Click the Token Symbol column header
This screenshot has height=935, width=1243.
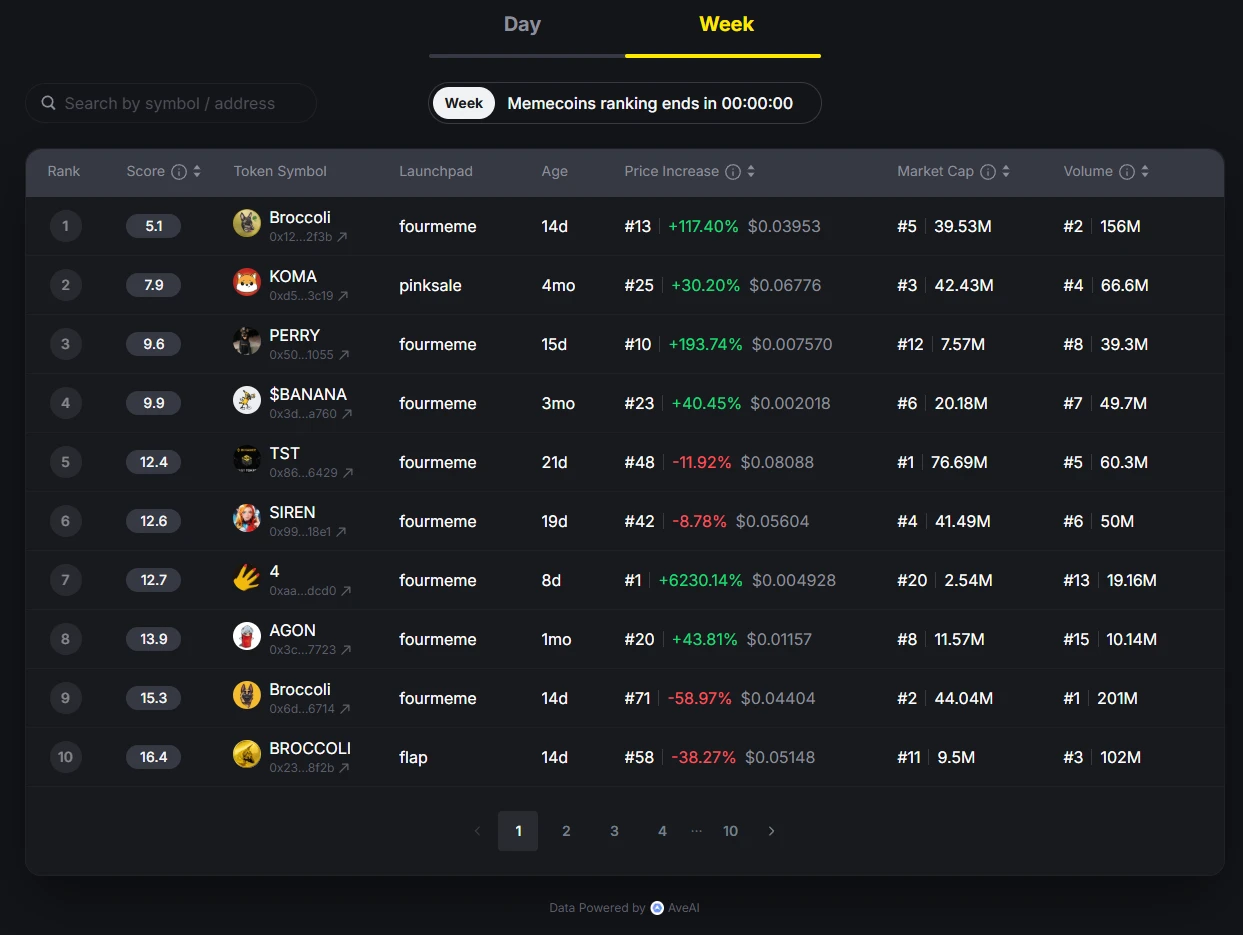click(x=280, y=171)
